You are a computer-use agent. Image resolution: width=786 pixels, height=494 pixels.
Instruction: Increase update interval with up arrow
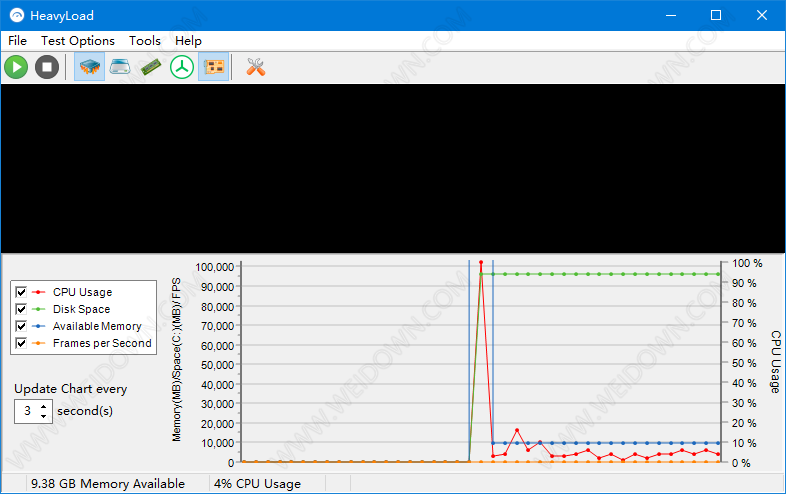tap(44, 406)
